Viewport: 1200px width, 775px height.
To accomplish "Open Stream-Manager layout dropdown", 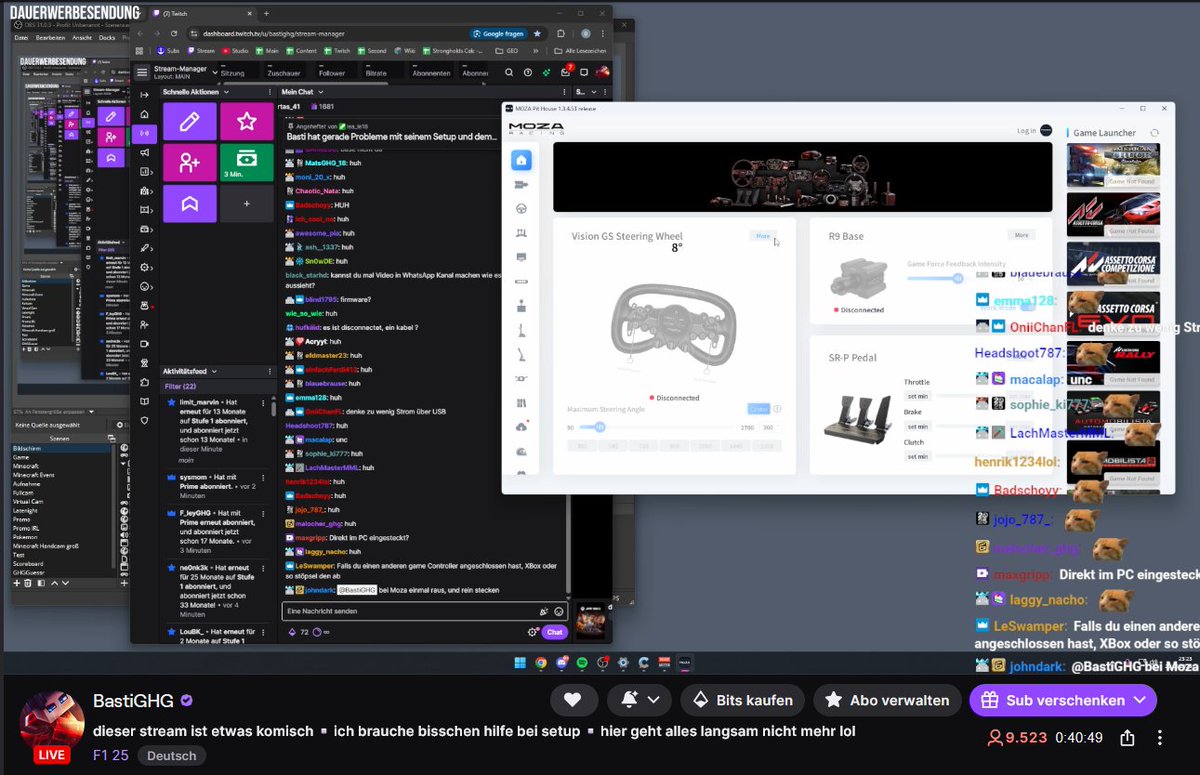I will [214, 72].
